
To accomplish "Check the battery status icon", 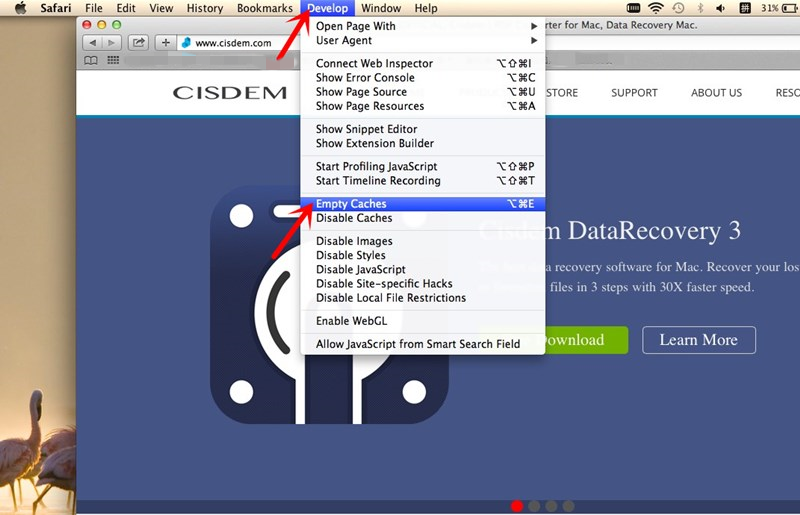I will (x=790, y=8).
